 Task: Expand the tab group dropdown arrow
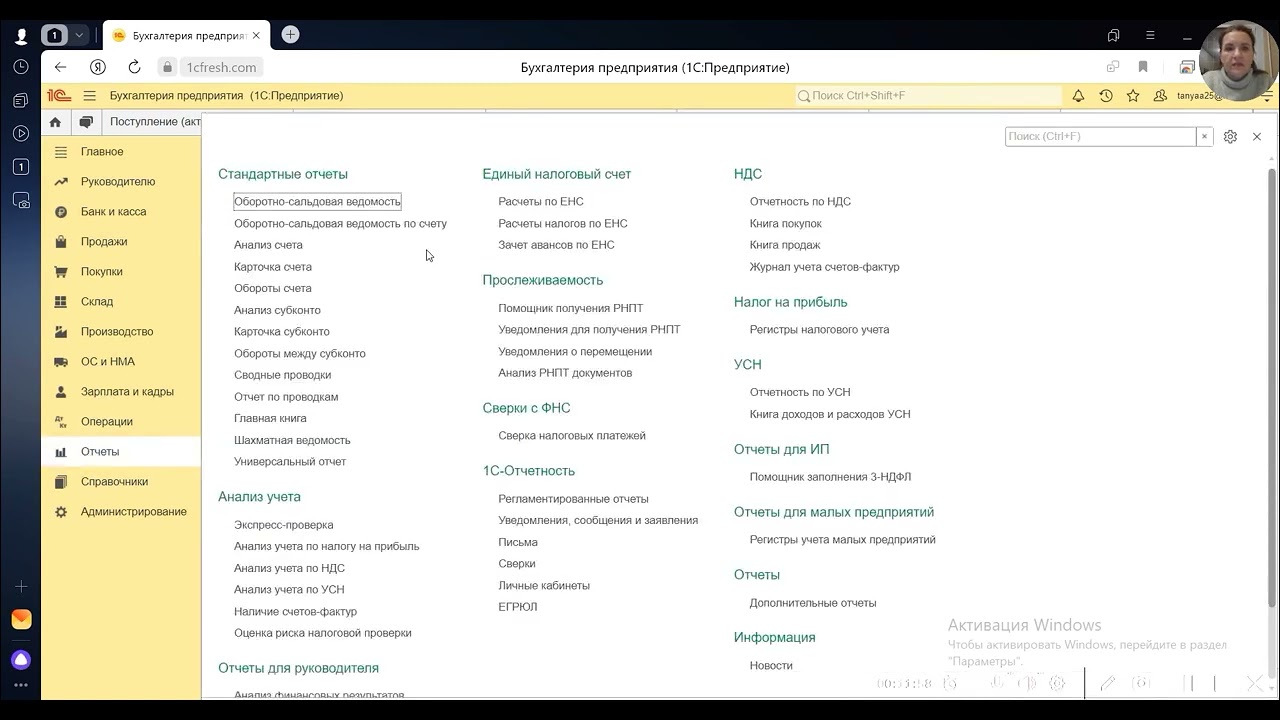(78, 36)
